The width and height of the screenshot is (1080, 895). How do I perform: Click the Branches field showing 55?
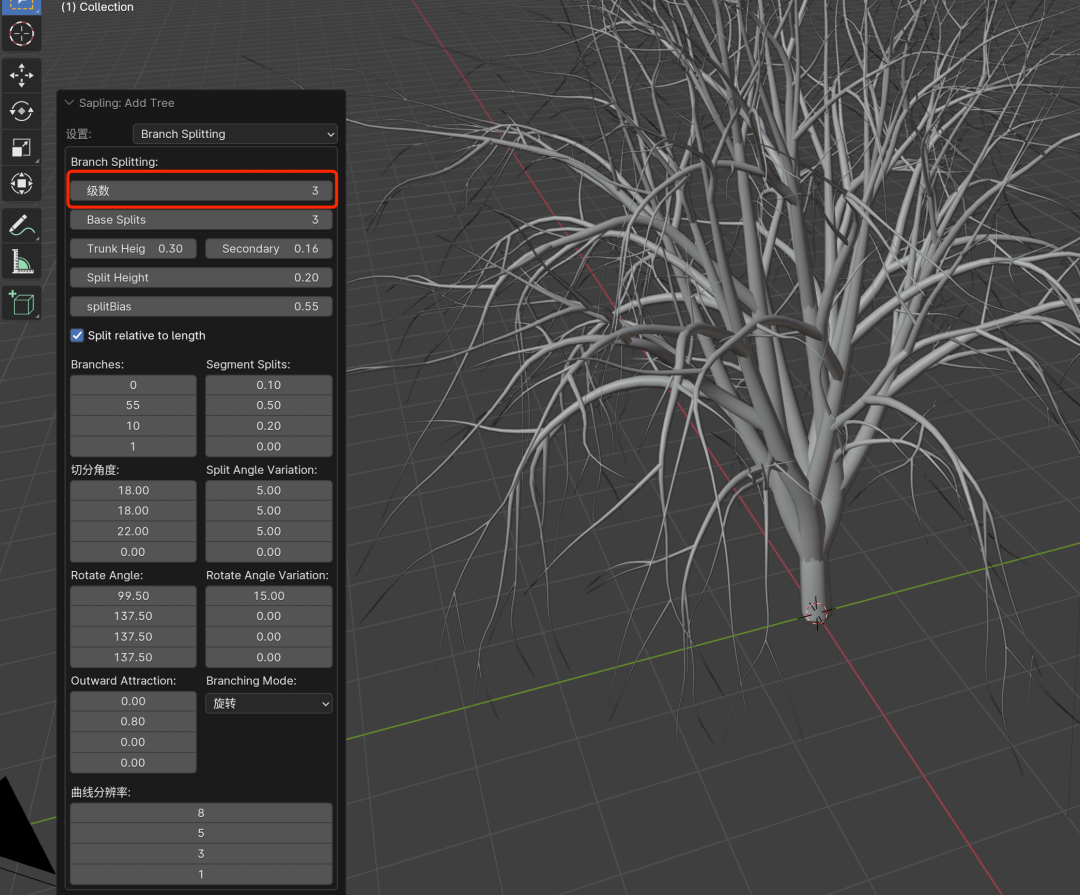coord(133,406)
